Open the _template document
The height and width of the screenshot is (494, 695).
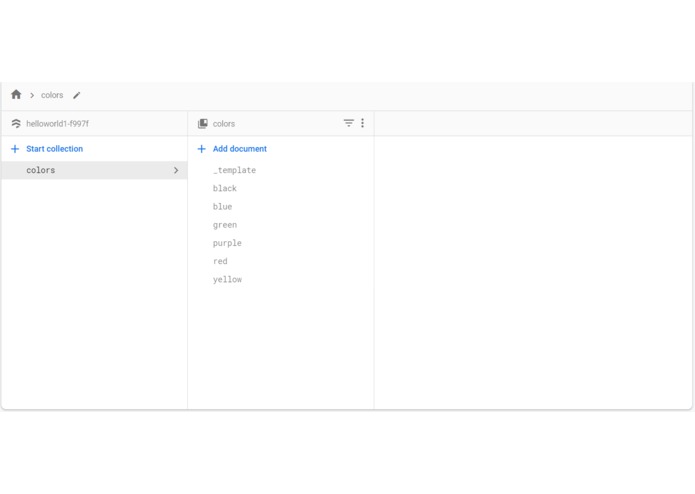click(234, 170)
